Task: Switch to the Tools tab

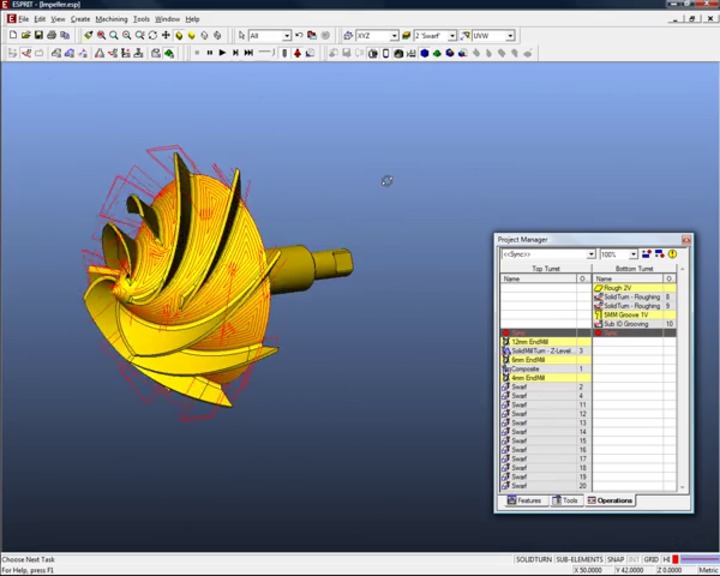Action: (x=566, y=500)
